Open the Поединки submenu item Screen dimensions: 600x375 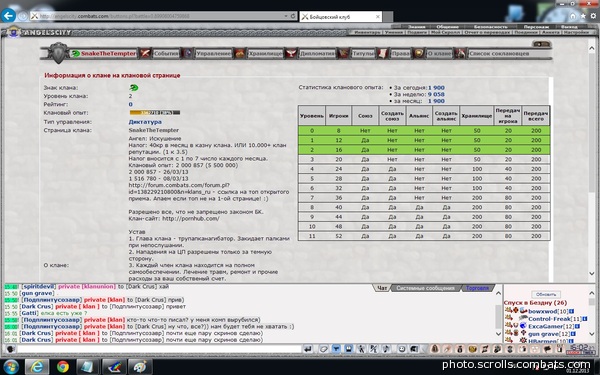tap(525, 33)
